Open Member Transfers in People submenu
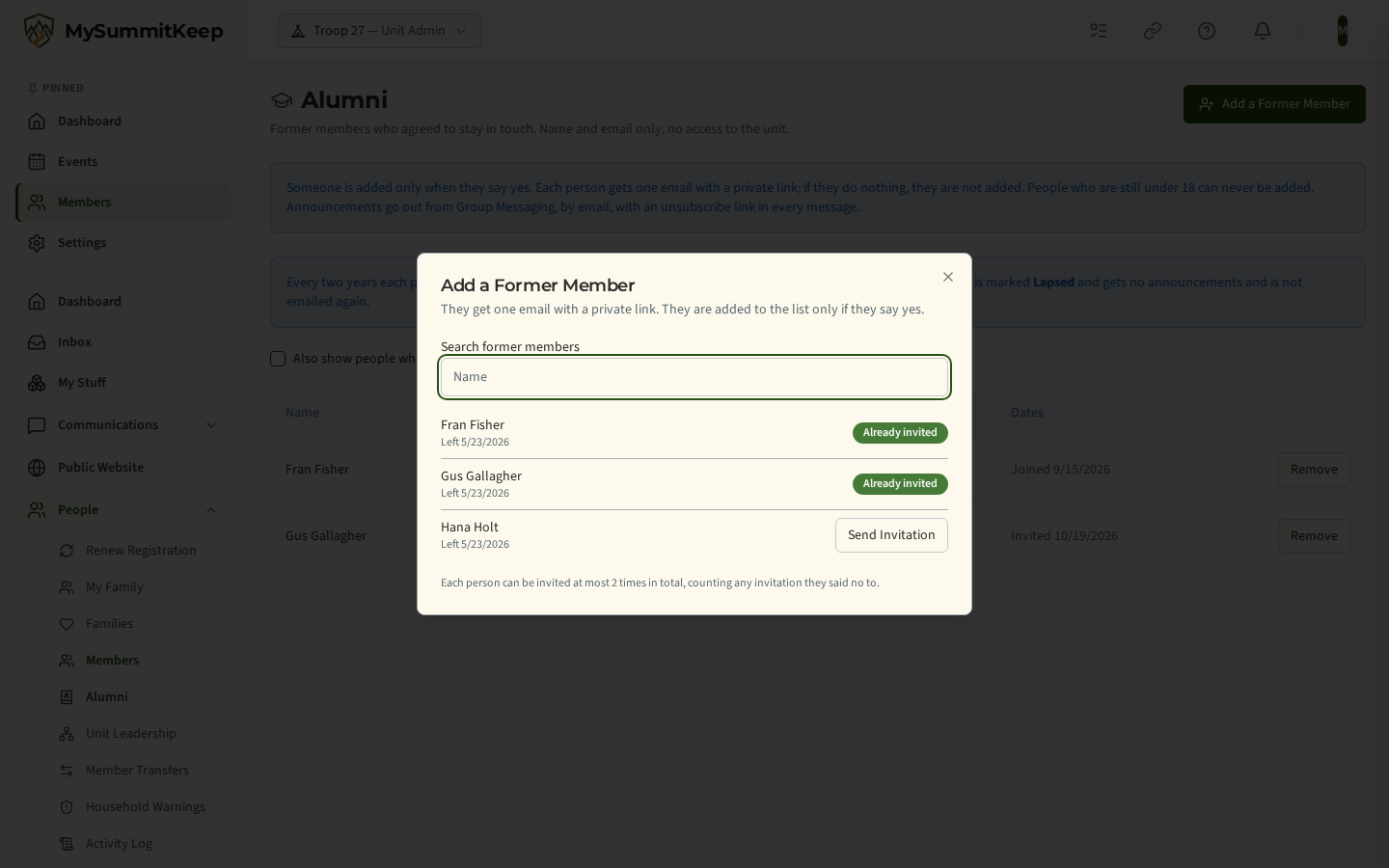1389x868 pixels. tap(137, 771)
